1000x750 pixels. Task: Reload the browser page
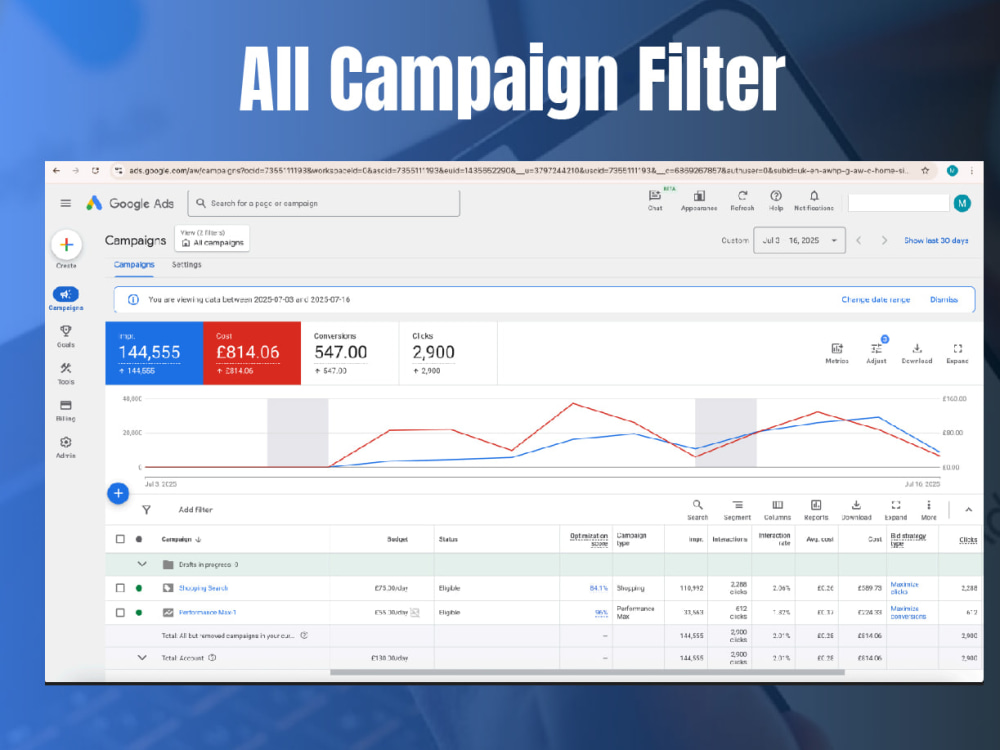[x=95, y=171]
